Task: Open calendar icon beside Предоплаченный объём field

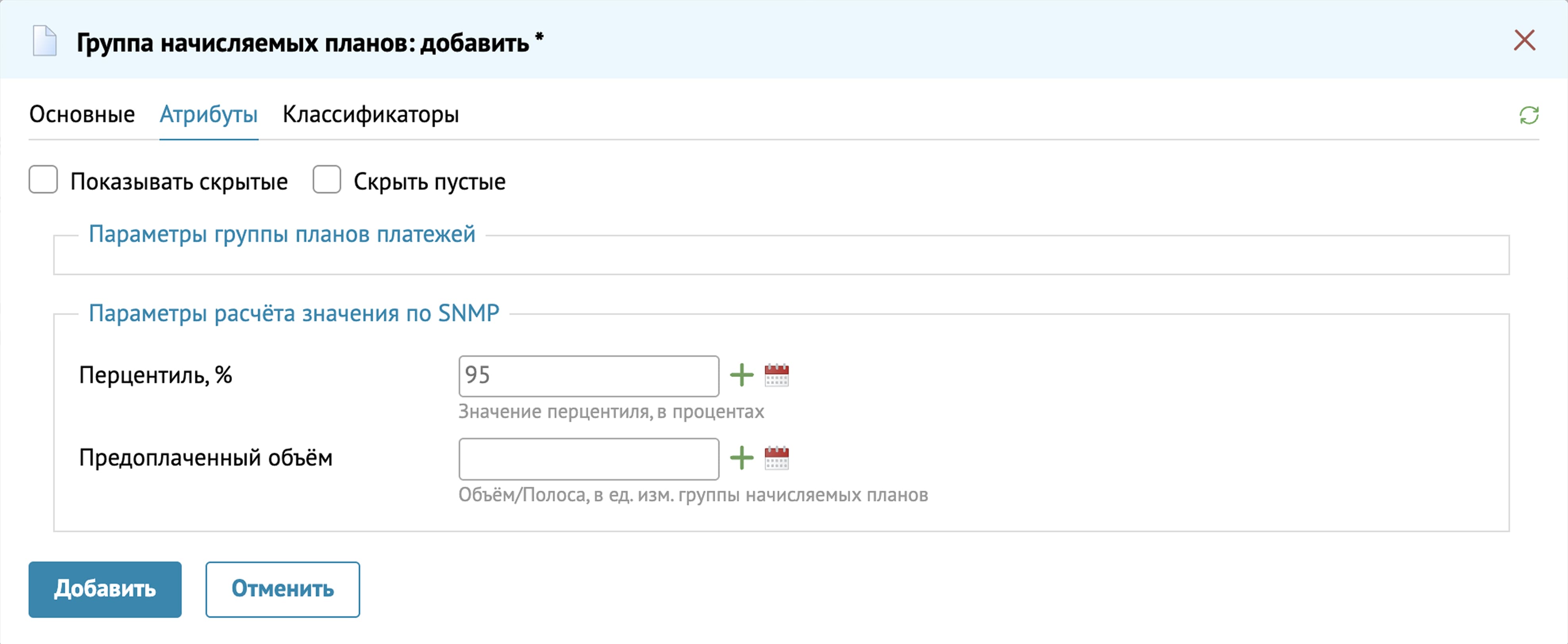Action: [776, 458]
